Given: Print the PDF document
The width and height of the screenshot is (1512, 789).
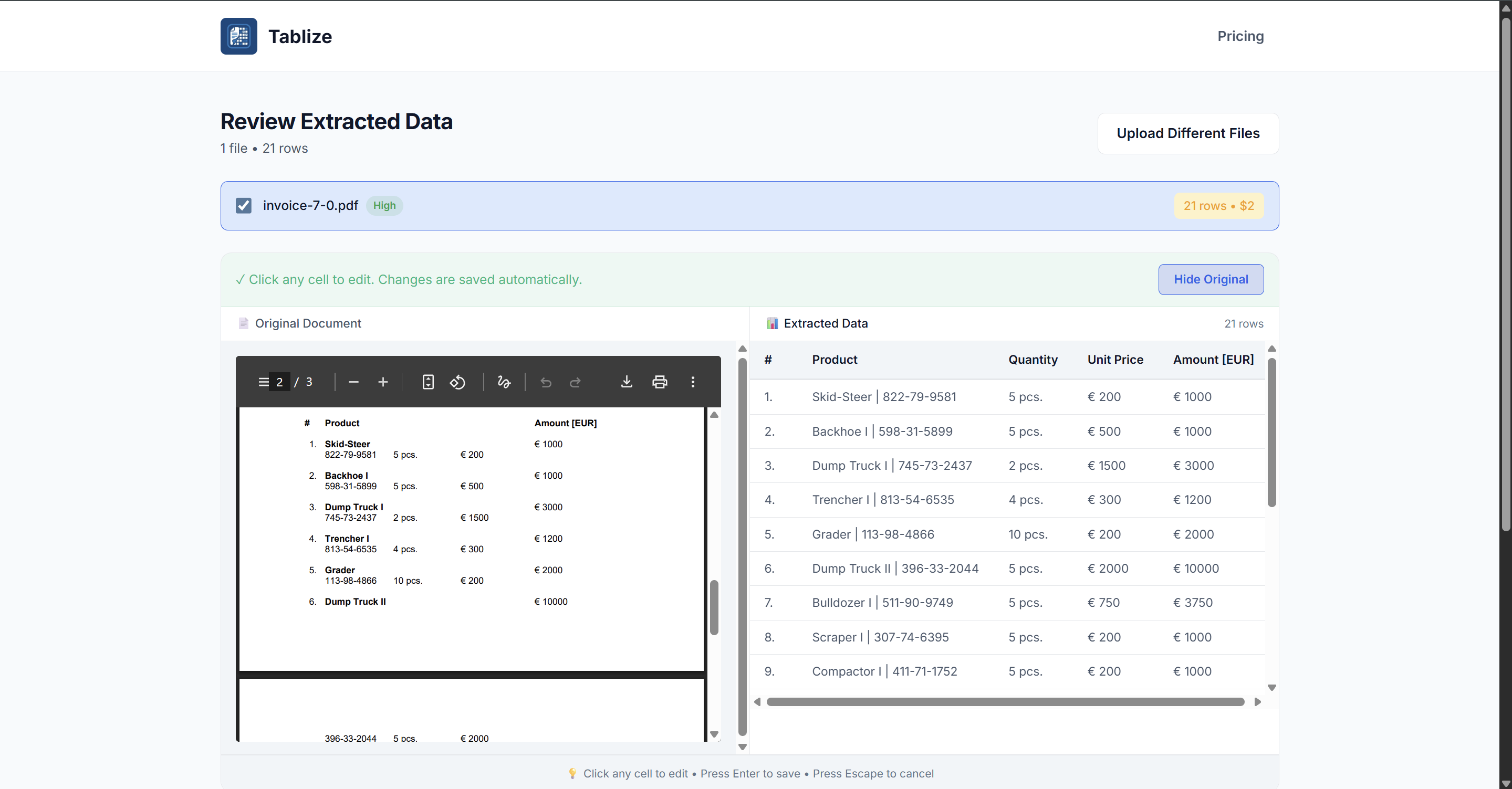Looking at the screenshot, I should point(659,382).
